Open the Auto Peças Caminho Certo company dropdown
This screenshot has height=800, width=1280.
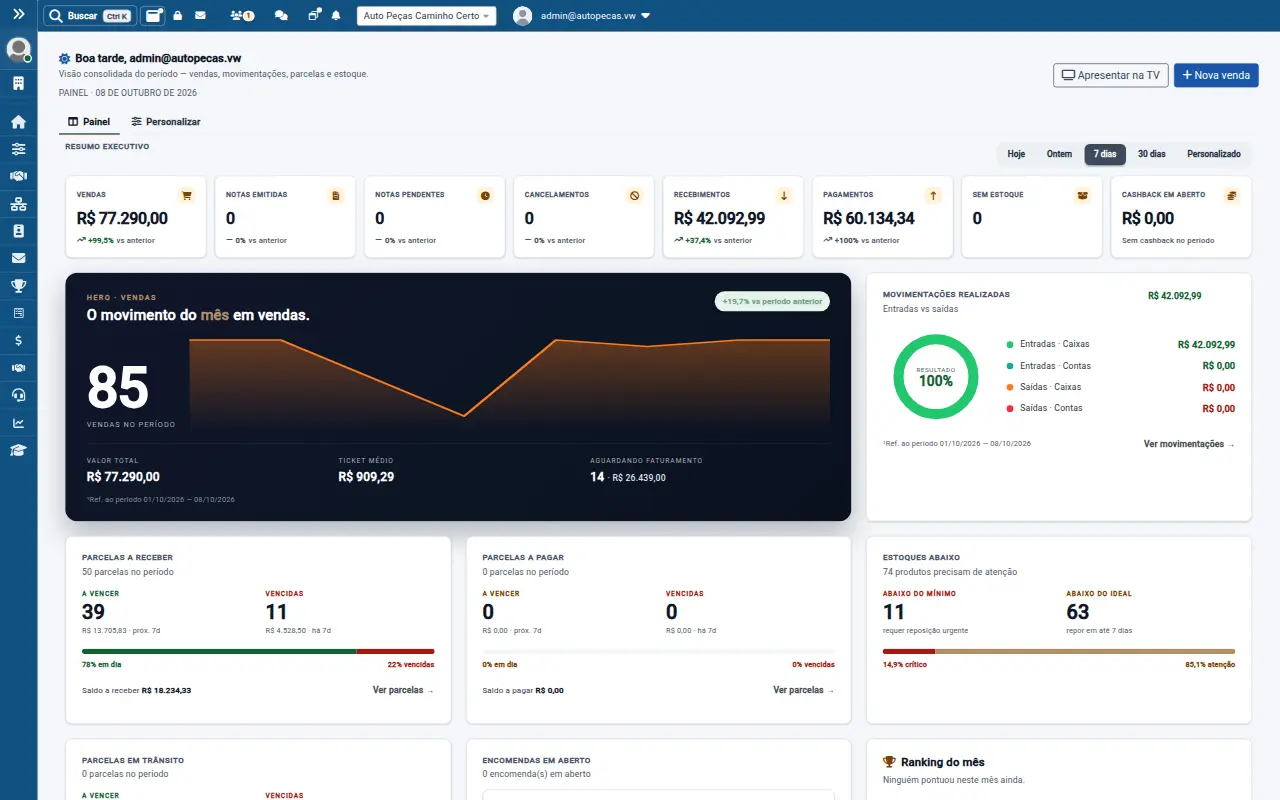[427, 16]
